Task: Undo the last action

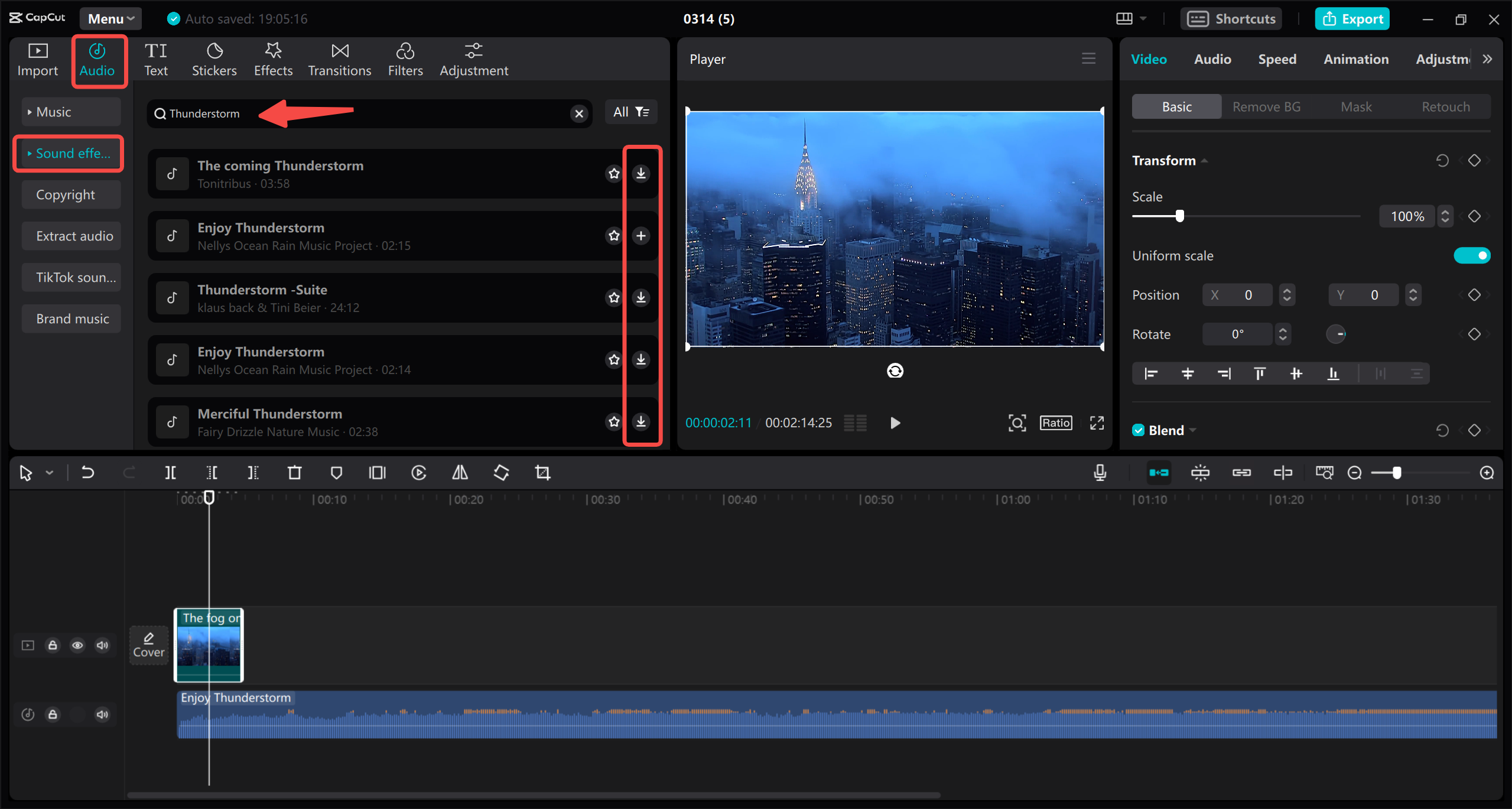Action: point(87,472)
